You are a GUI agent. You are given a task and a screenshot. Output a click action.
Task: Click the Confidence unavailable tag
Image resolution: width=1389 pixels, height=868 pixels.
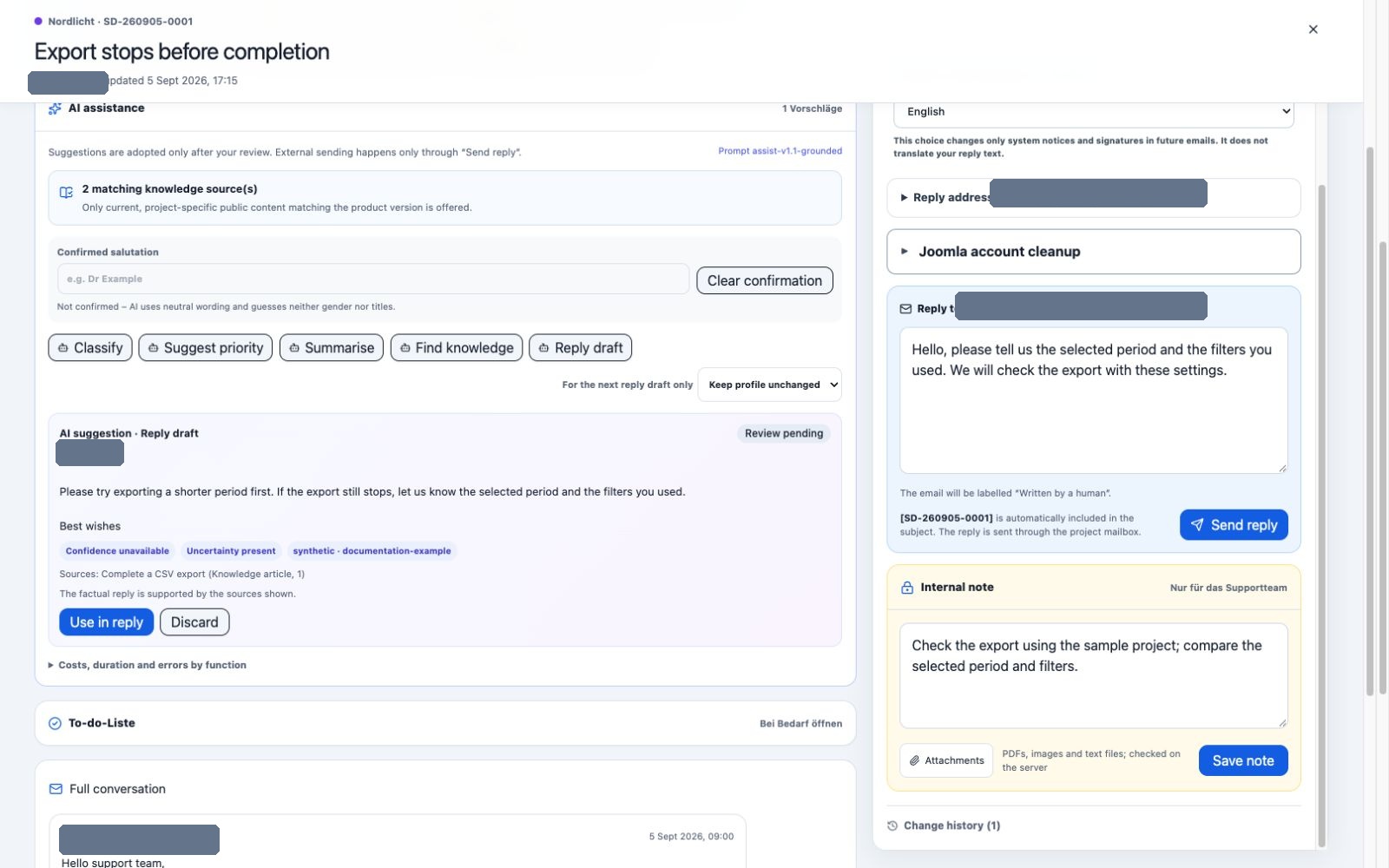tap(117, 551)
